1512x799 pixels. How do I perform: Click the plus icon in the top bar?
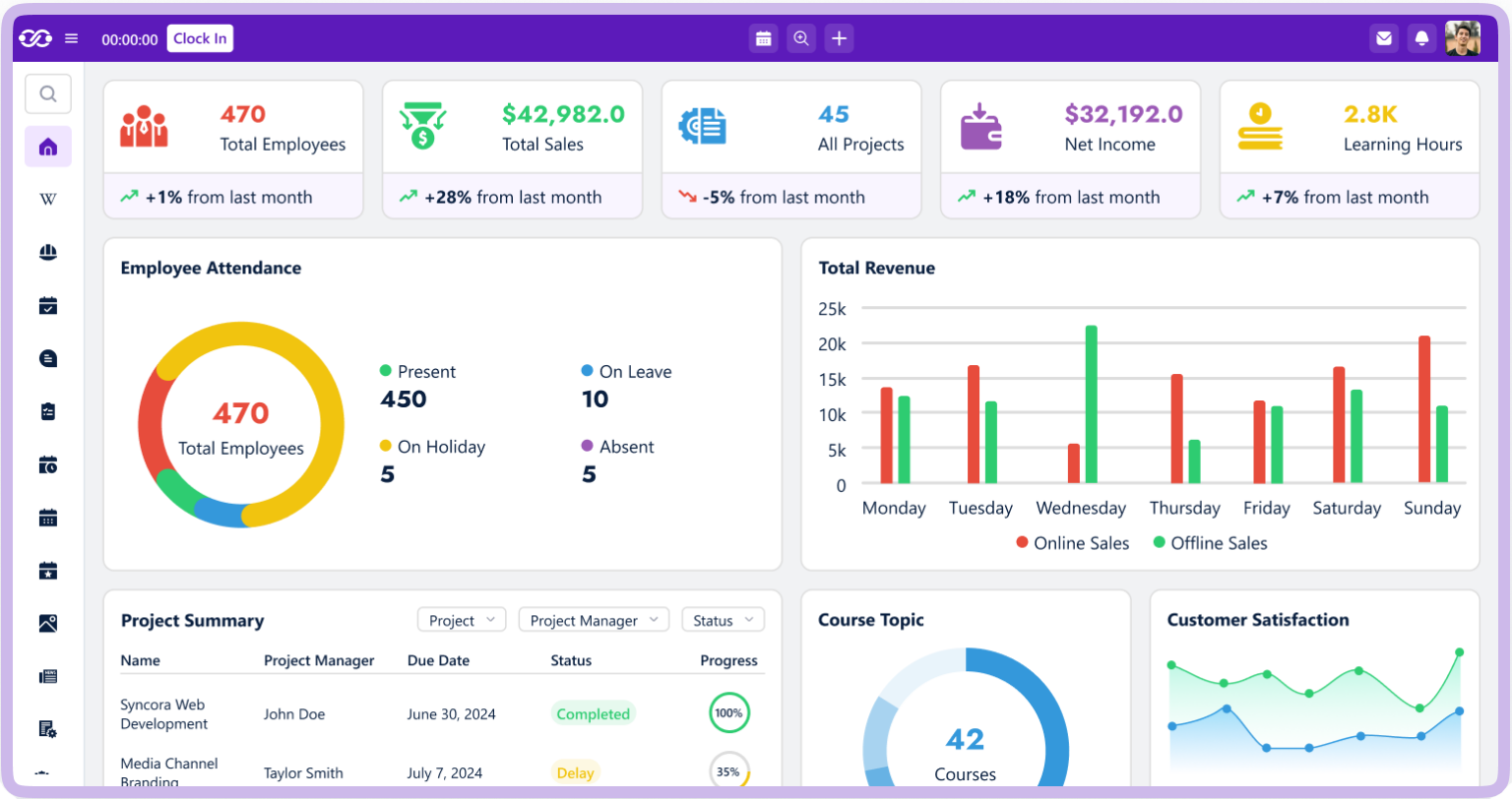point(839,37)
